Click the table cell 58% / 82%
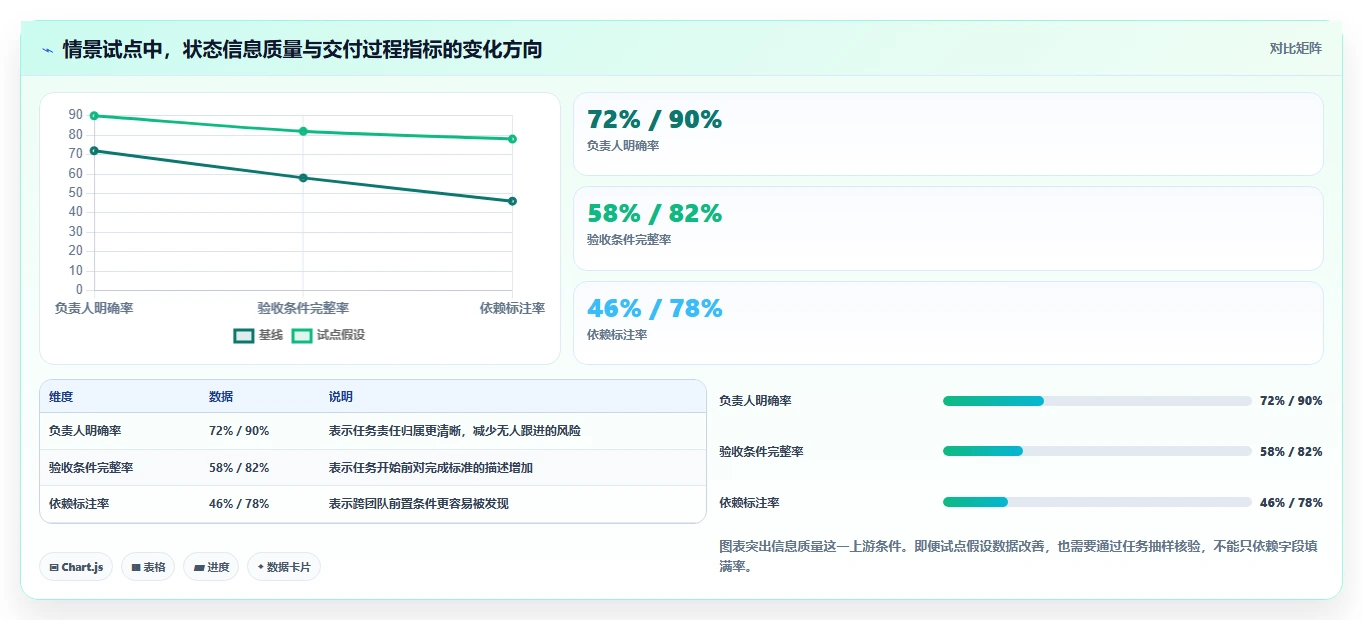 click(239, 467)
